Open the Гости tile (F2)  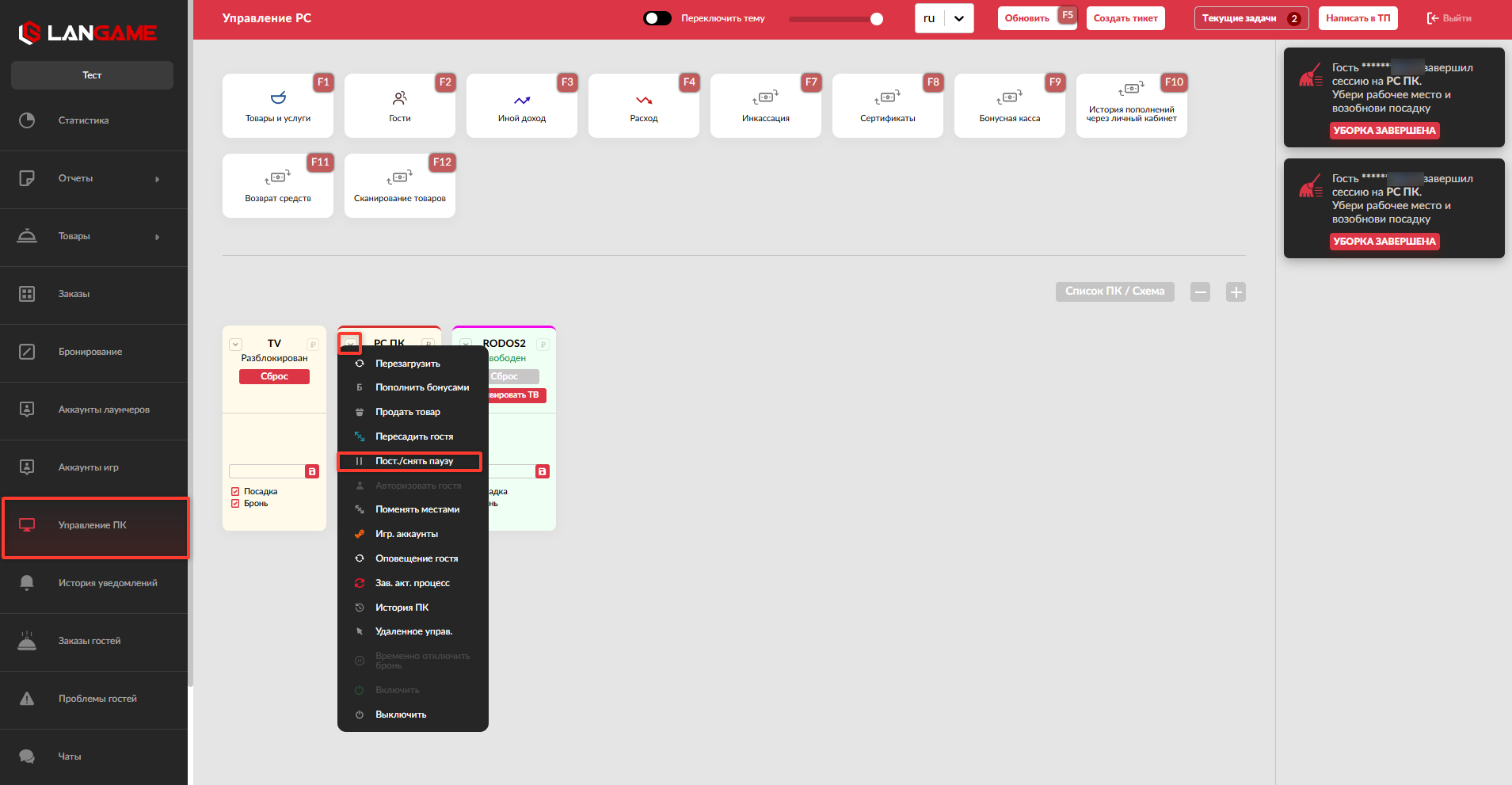[400, 106]
